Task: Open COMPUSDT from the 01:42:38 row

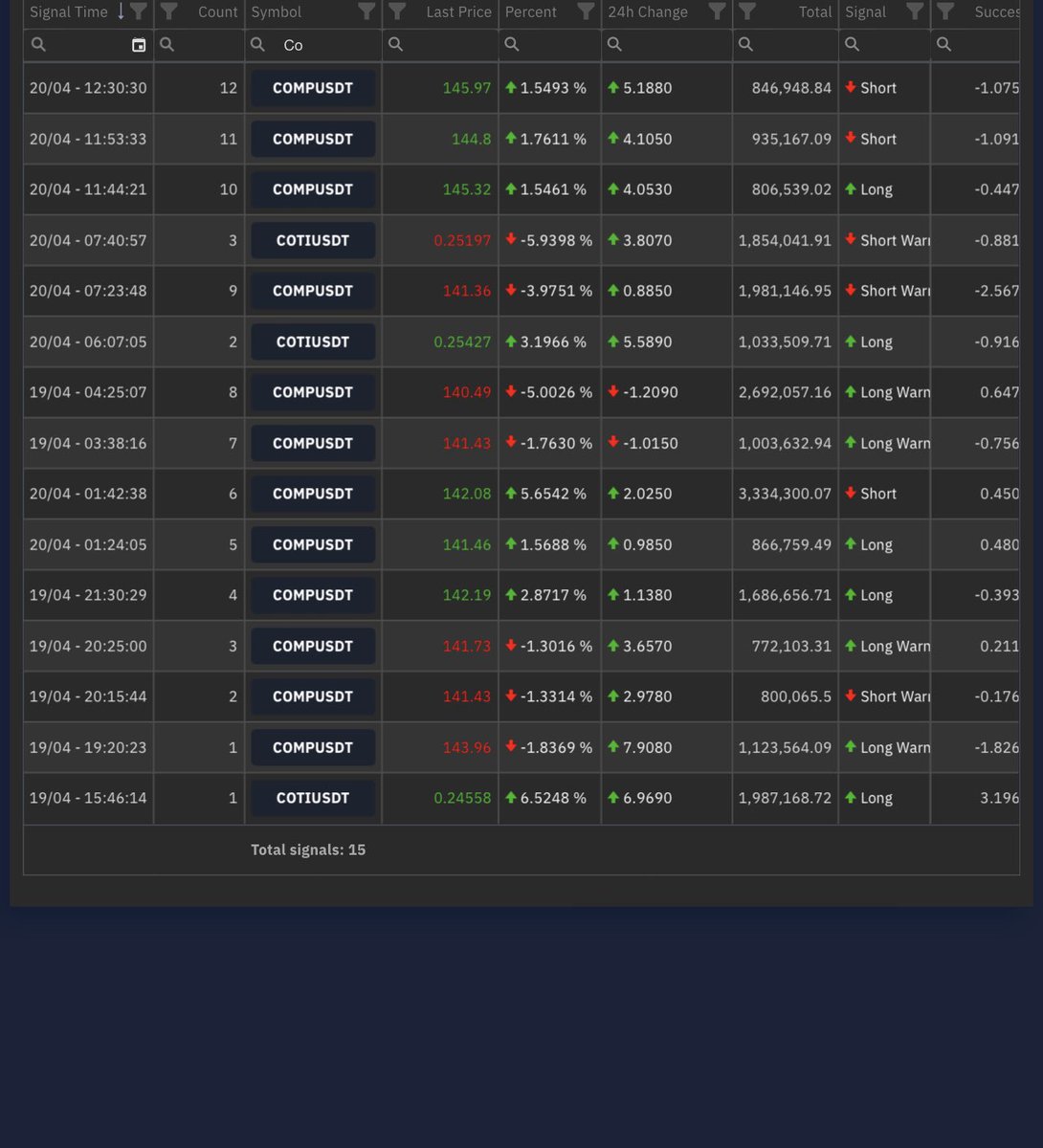Action: 313,494
